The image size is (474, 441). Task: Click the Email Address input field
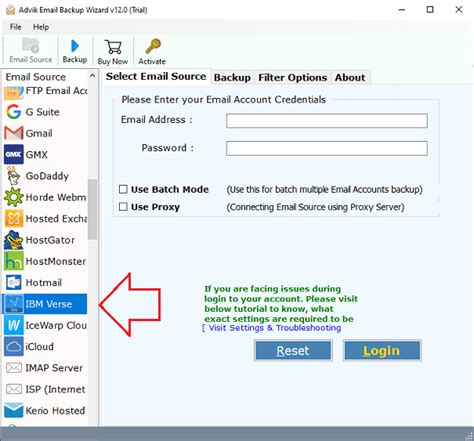(x=327, y=121)
